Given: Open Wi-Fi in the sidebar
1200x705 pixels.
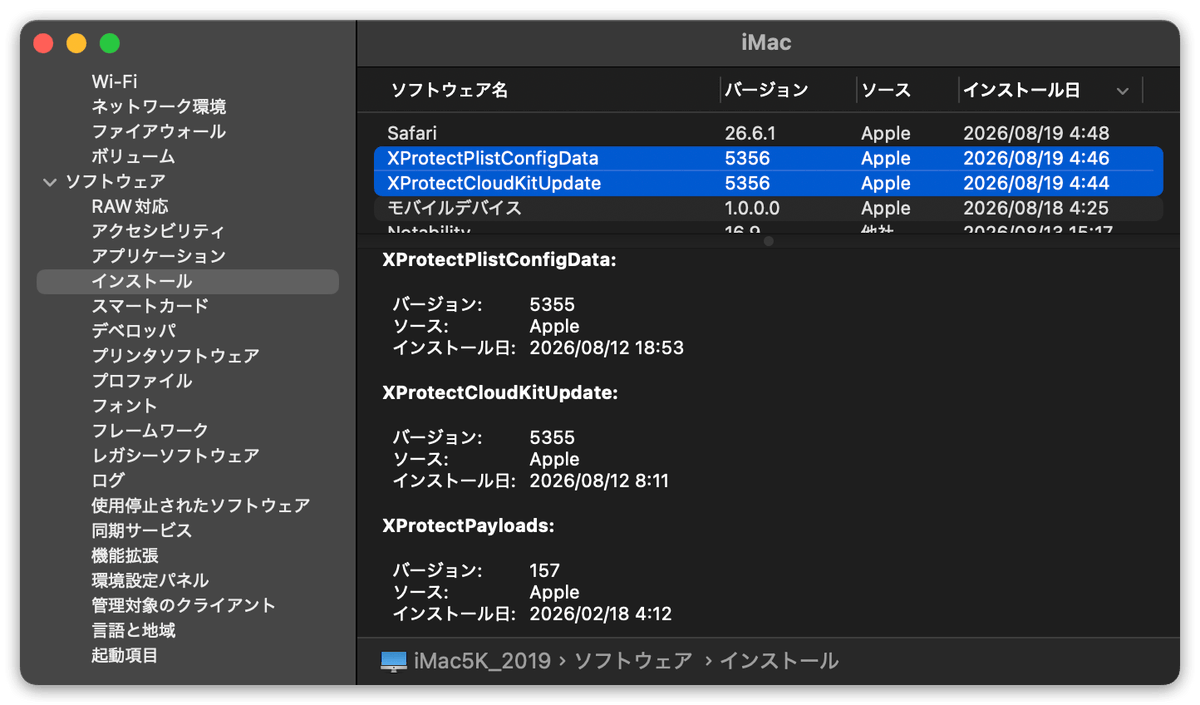Looking at the screenshot, I should (115, 82).
